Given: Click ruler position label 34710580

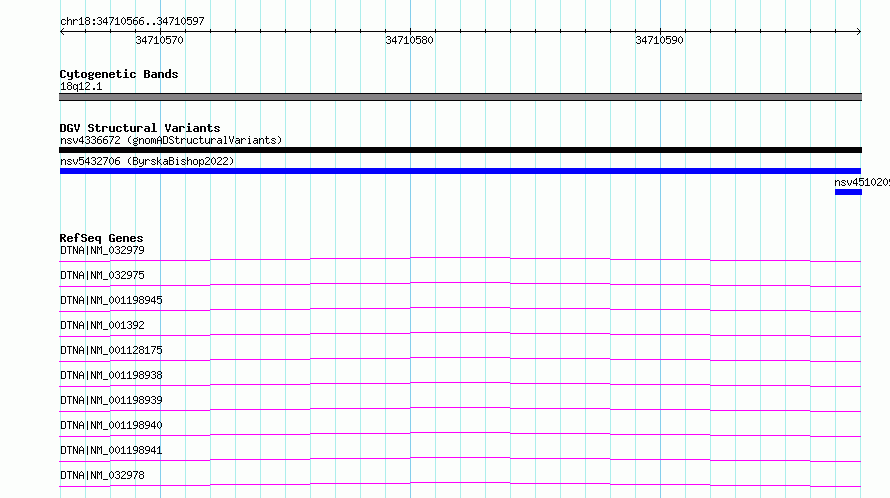Looking at the screenshot, I should click(409, 40).
